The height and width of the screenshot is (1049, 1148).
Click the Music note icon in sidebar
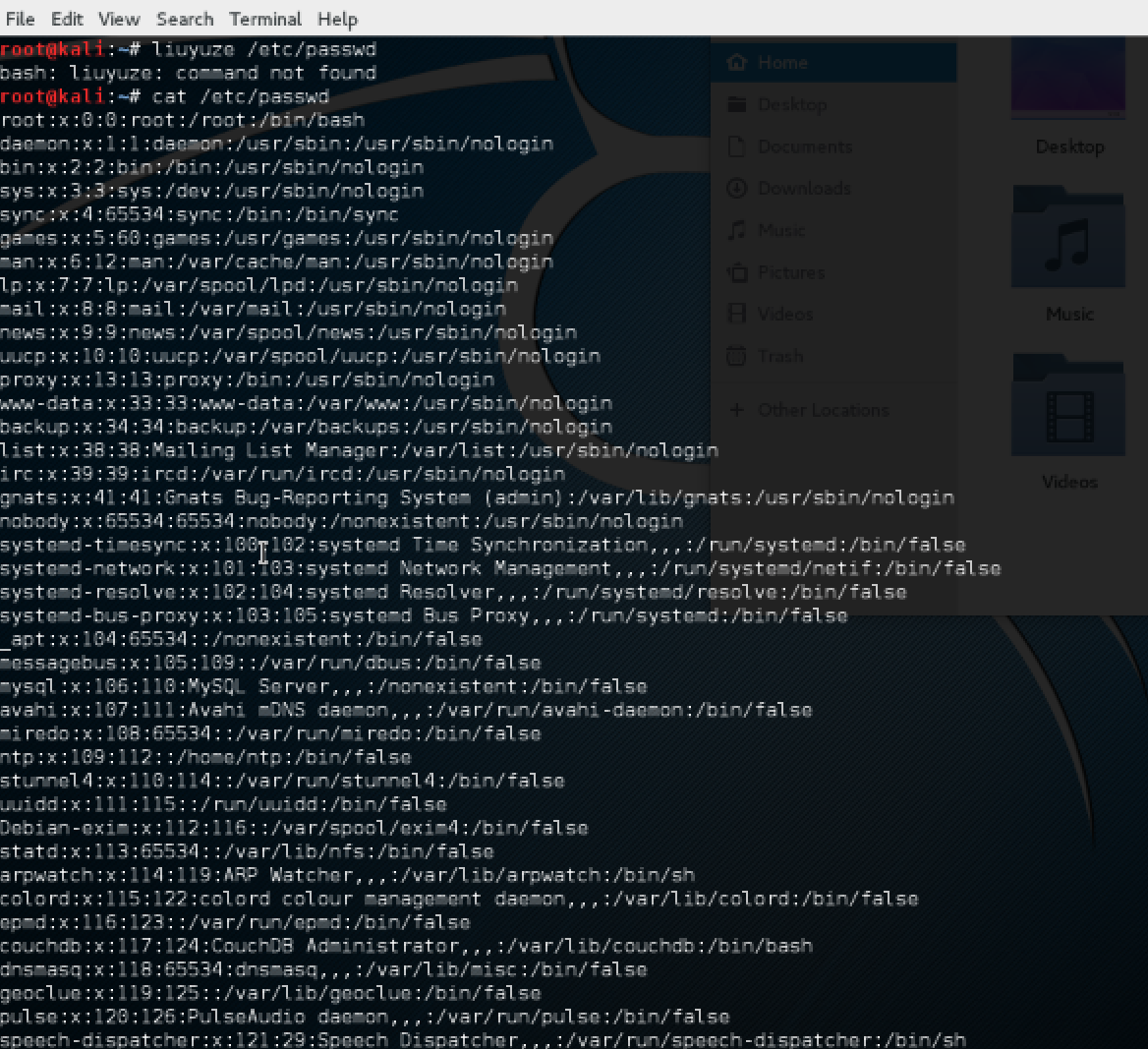(736, 230)
